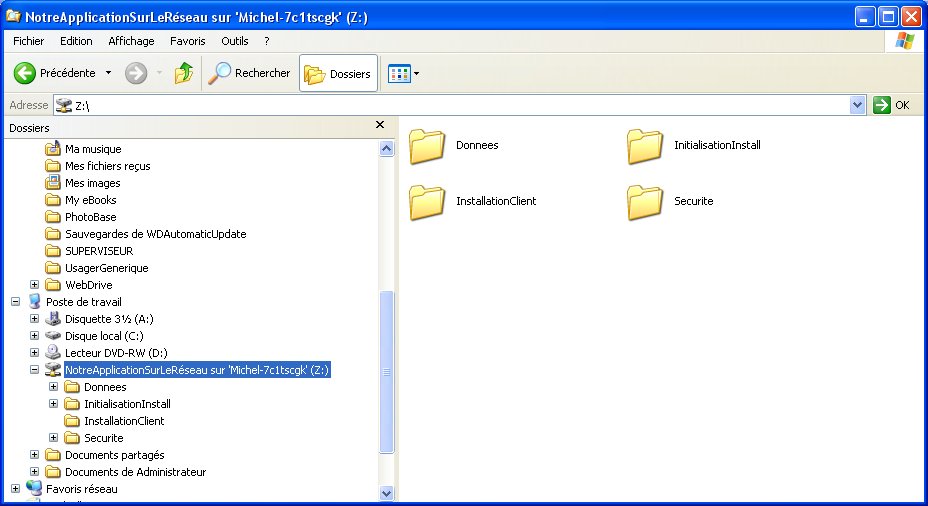The height and width of the screenshot is (506, 928).
Task: Click the network drive (Z:) icon in tree
Action: [53, 370]
